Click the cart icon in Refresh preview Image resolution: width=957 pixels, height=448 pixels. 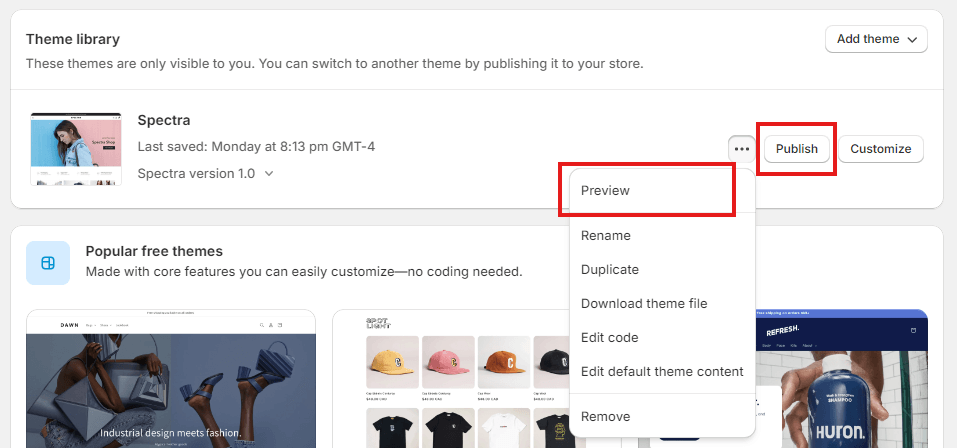(912, 331)
